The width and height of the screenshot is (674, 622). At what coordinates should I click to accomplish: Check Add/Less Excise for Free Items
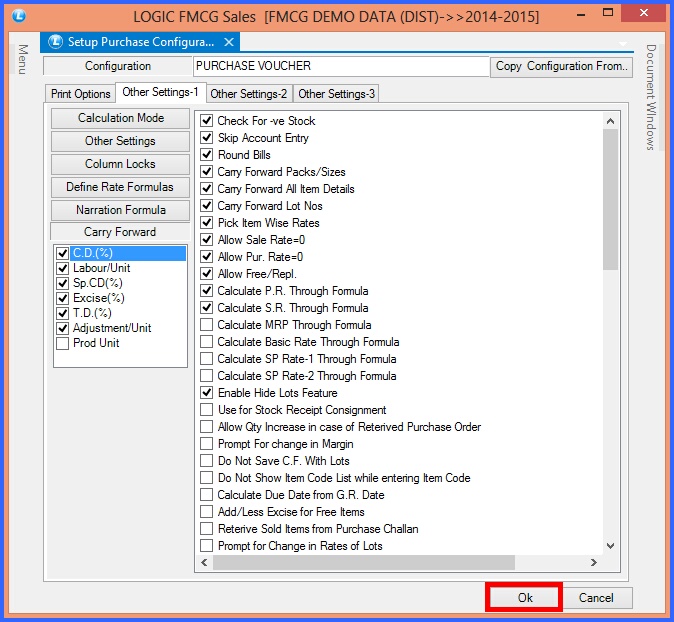coord(207,512)
